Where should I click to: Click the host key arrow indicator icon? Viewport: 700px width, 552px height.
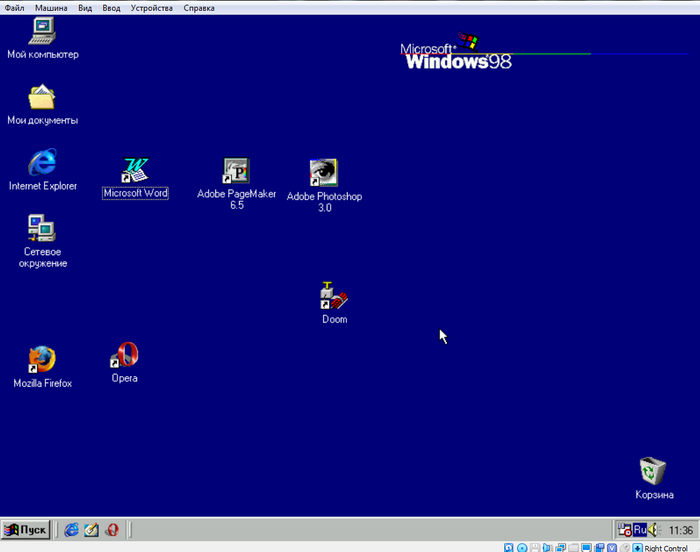coord(638,548)
